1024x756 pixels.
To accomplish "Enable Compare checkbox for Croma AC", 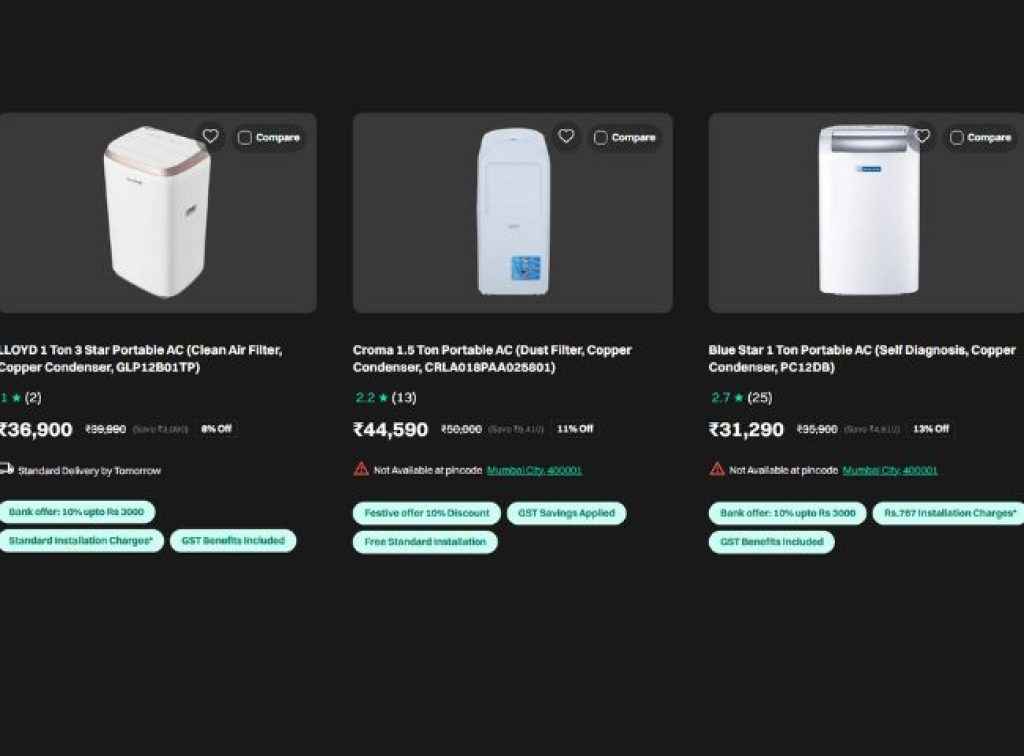I will click(601, 138).
